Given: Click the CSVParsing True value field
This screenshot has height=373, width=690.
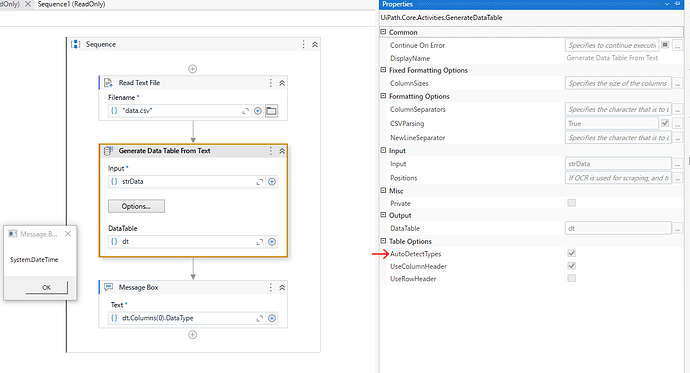Looking at the screenshot, I should (x=612, y=124).
